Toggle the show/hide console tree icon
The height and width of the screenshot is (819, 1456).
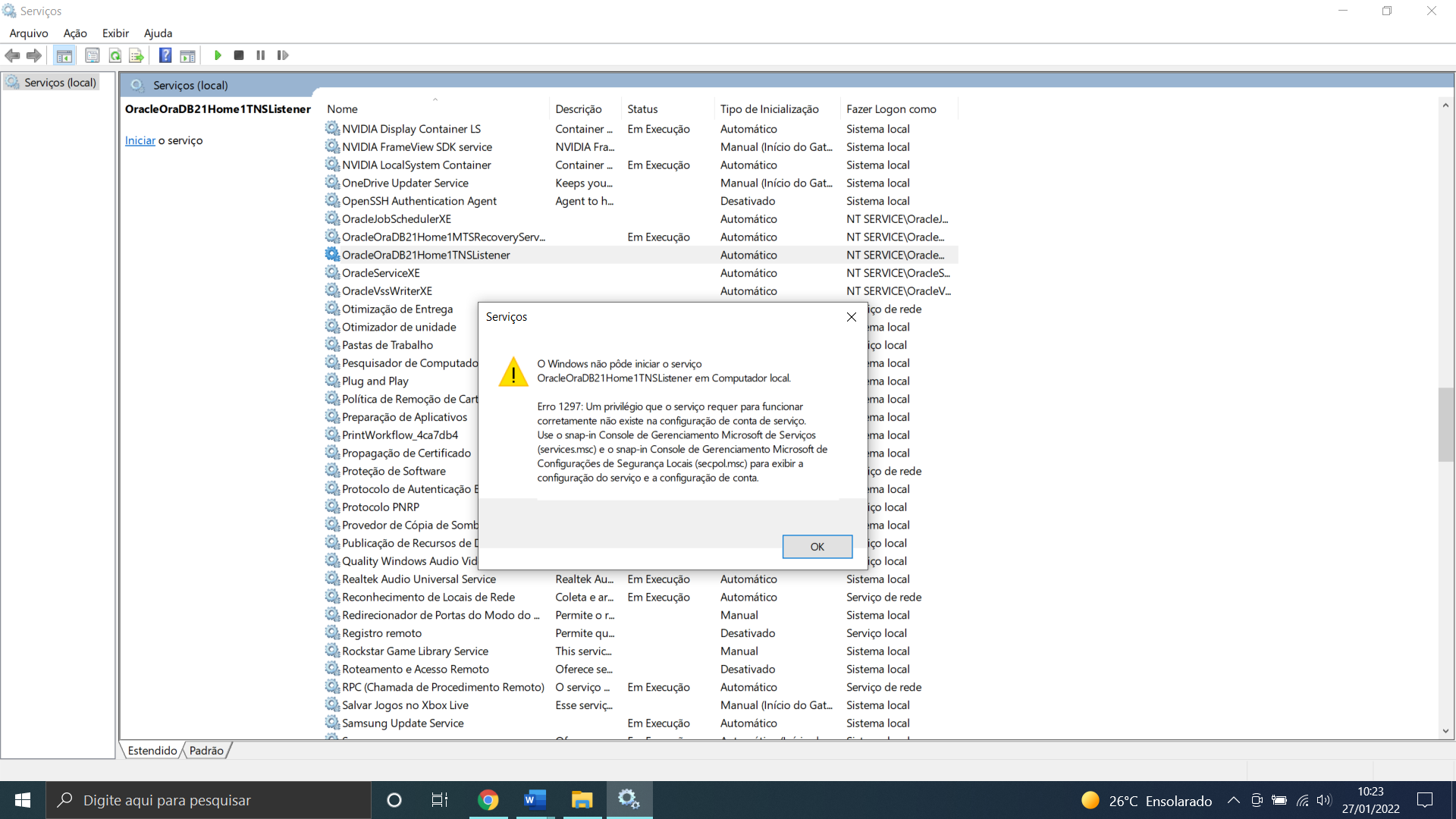tap(64, 55)
